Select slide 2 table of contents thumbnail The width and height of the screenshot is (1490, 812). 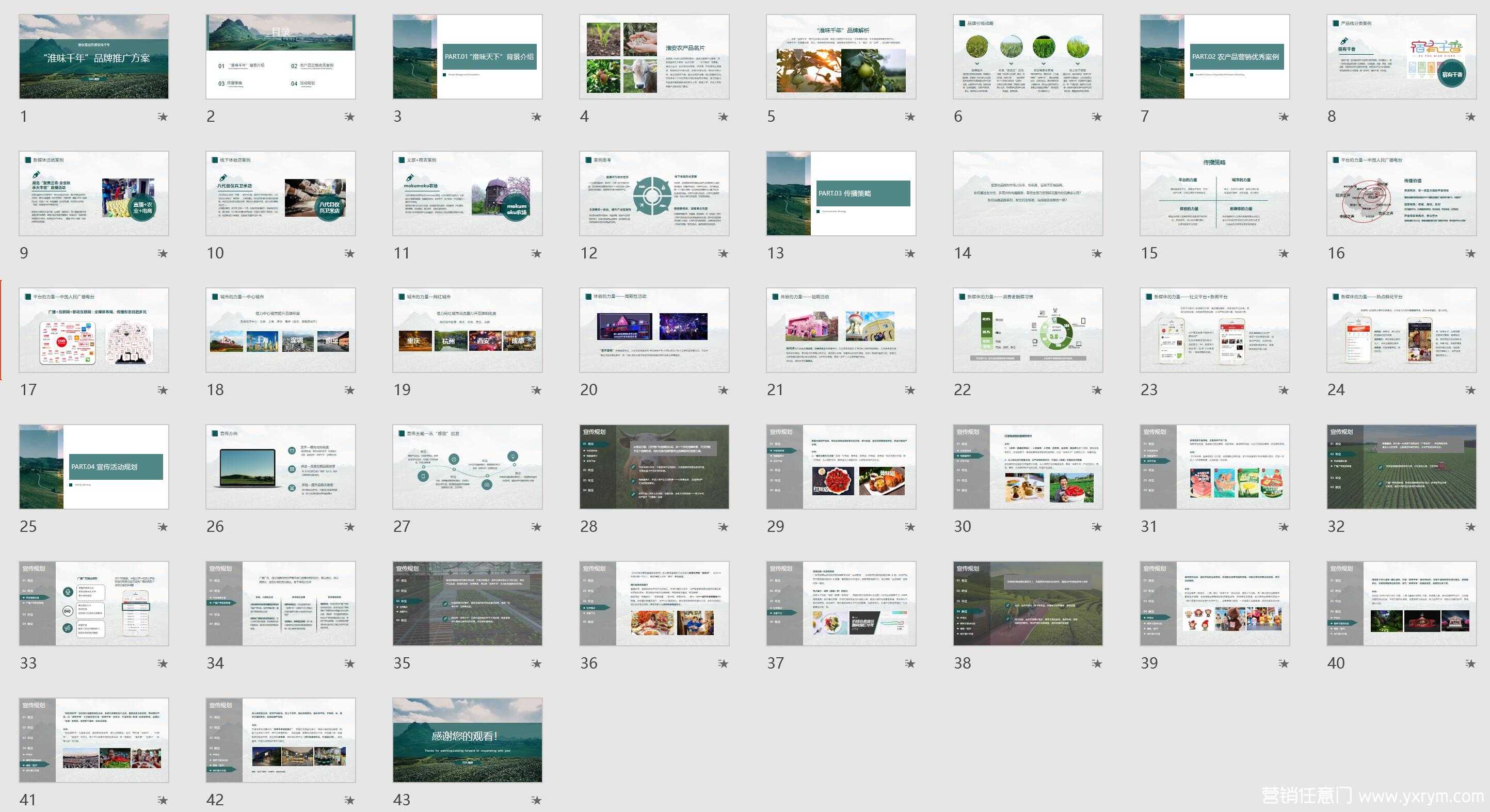pos(281,57)
